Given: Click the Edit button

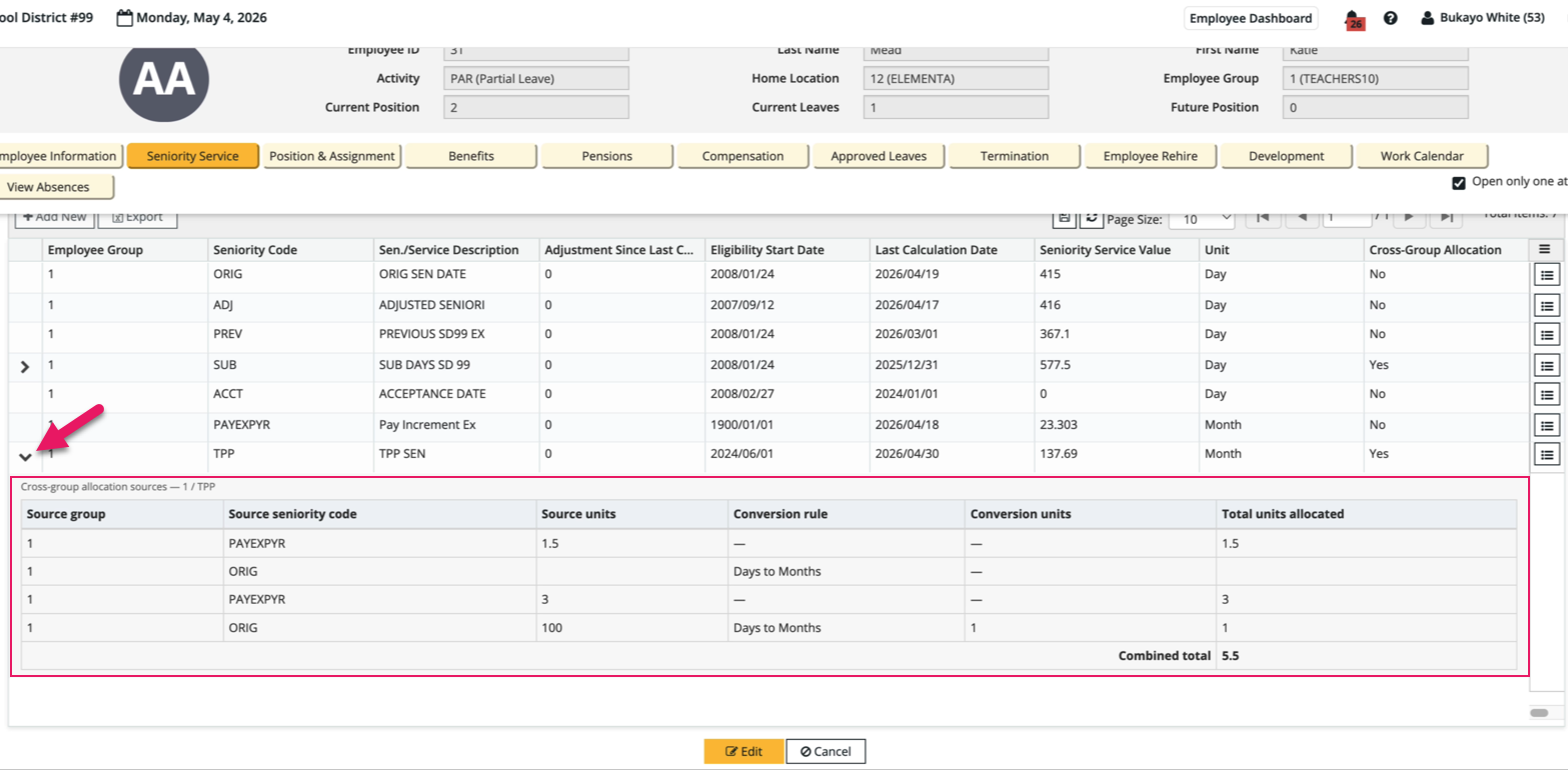Looking at the screenshot, I should coord(743,751).
